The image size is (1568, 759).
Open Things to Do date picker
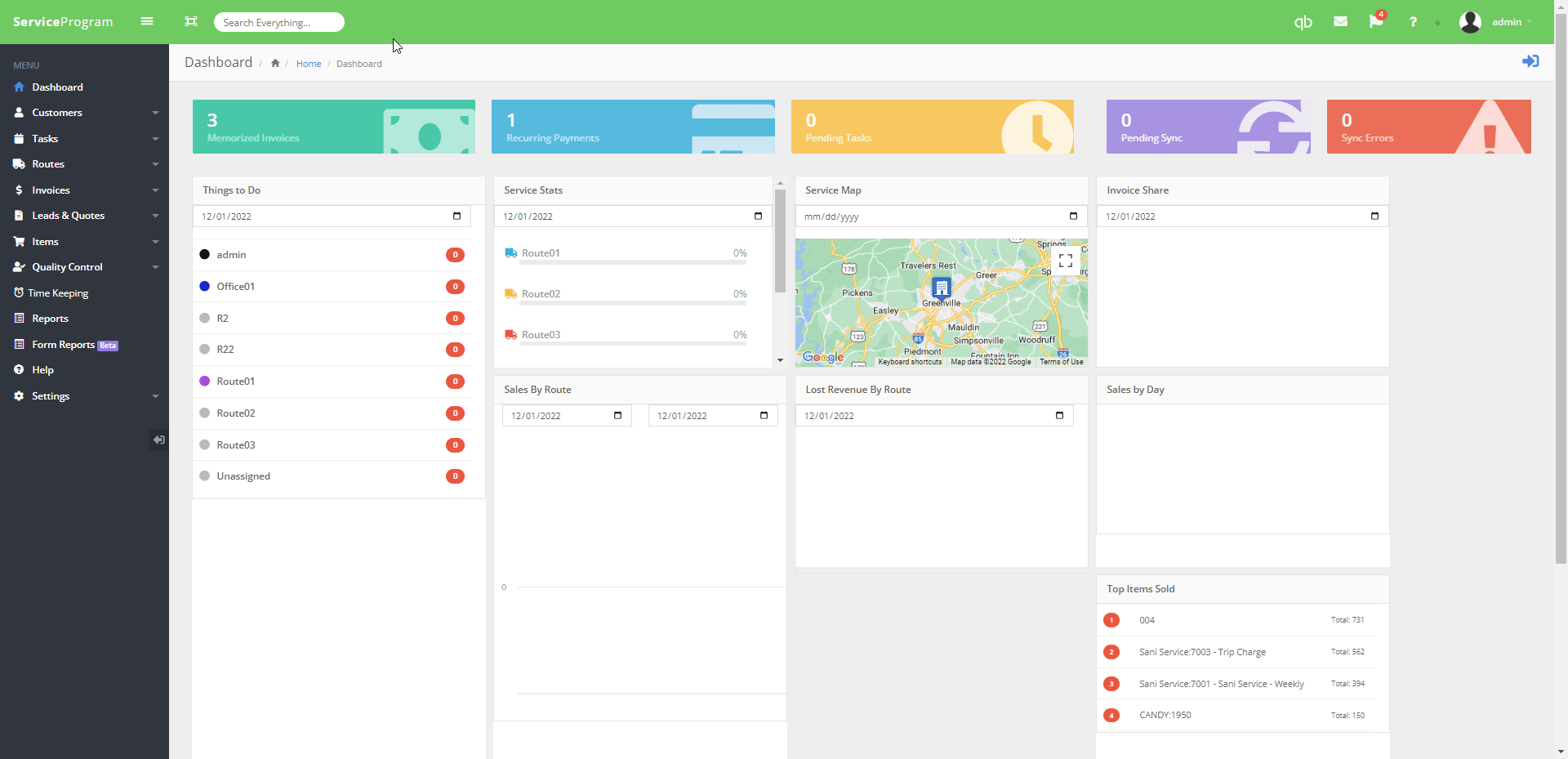[x=457, y=217]
